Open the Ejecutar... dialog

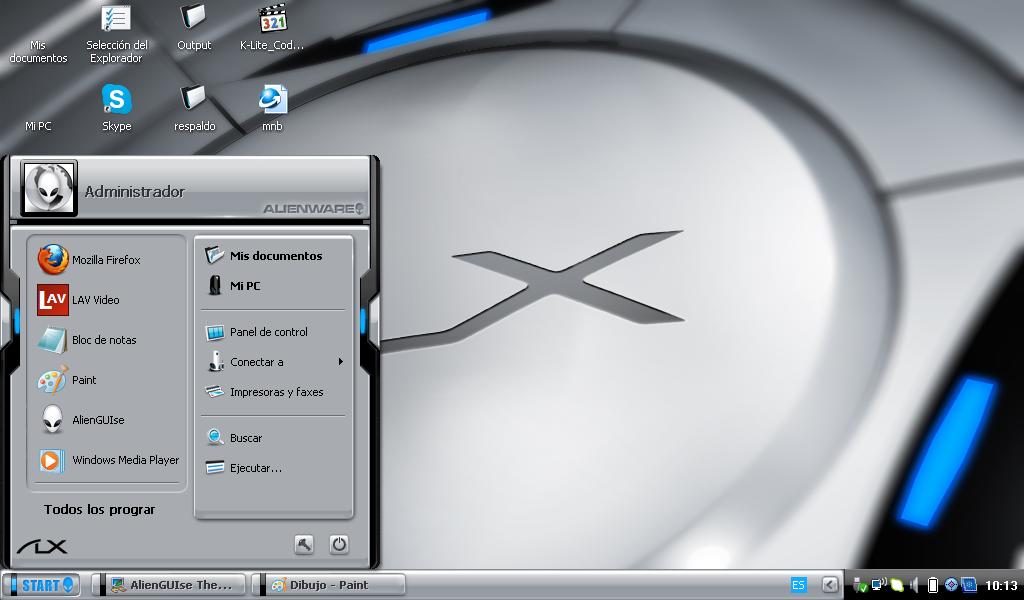pyautogui.click(x=274, y=468)
